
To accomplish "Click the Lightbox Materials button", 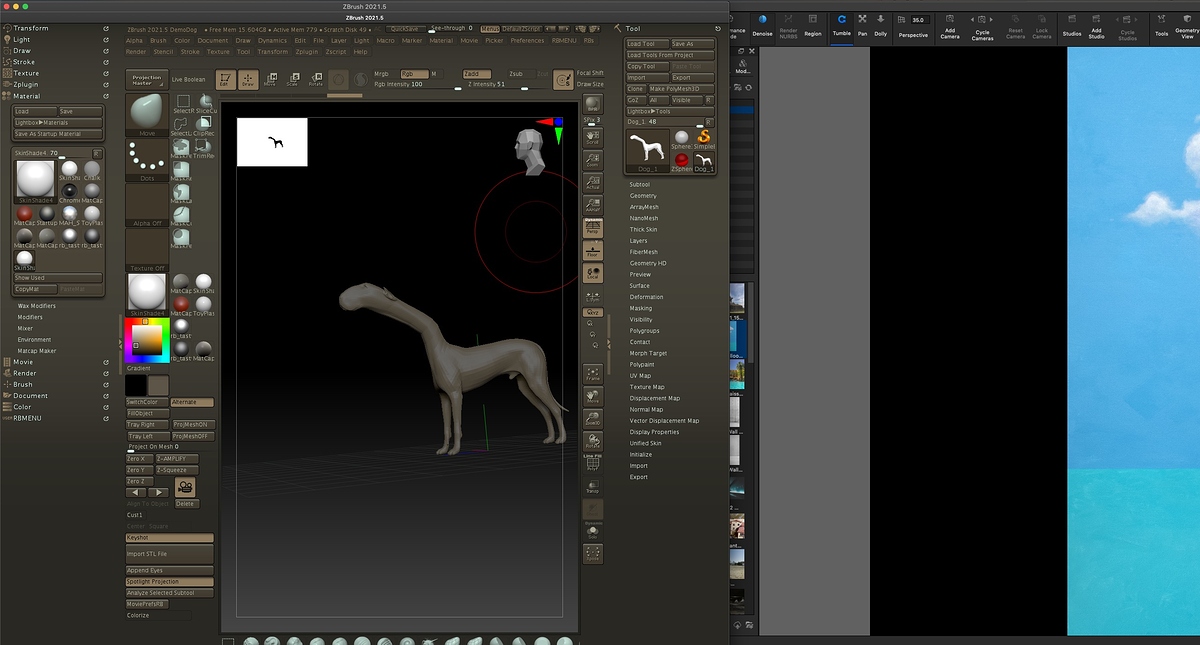I will coord(57,122).
